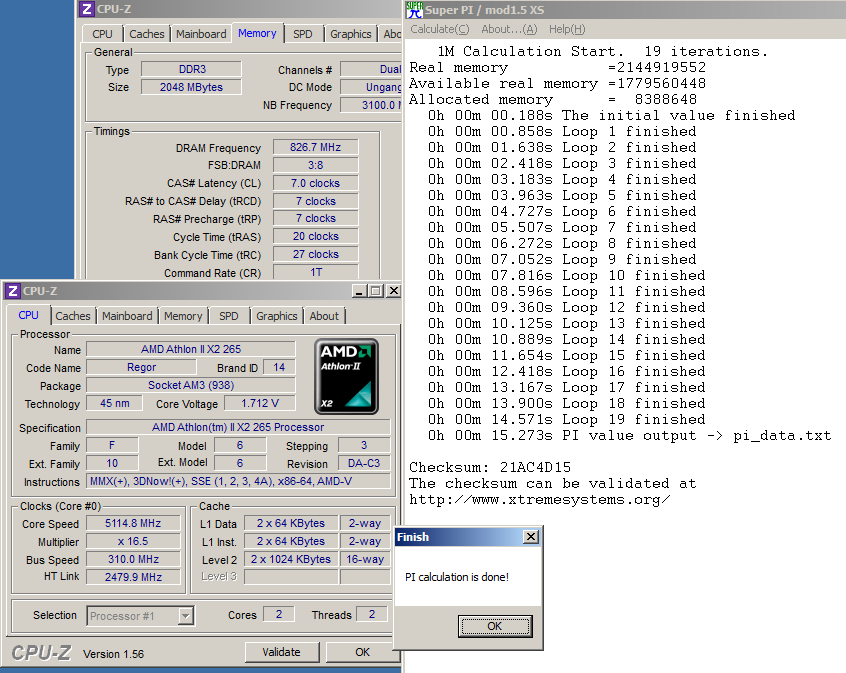This screenshot has width=846, height=673.
Task: Click the memory Type value DDR3
Action: (192, 69)
